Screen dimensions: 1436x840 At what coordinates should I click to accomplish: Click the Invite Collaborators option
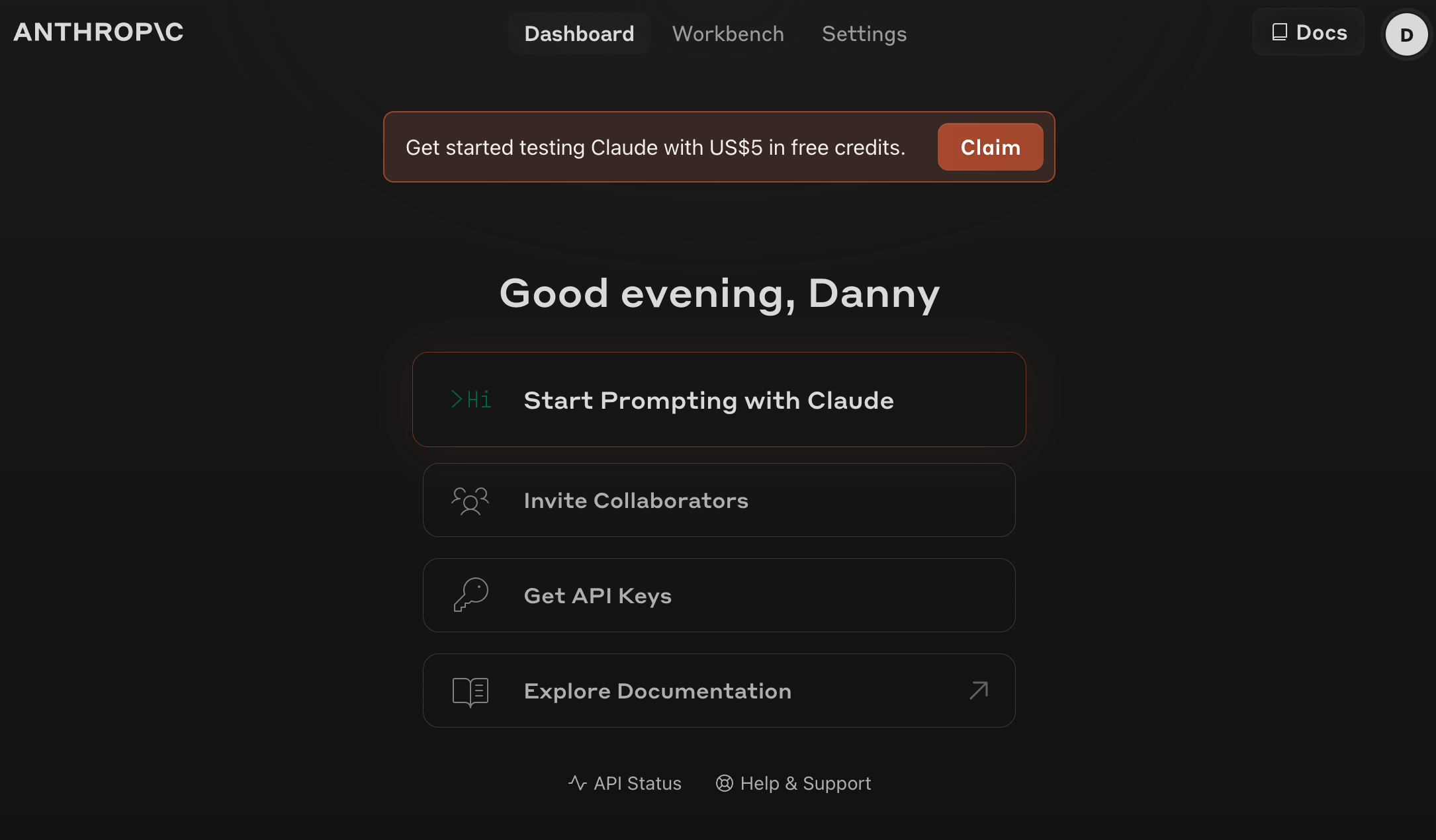point(718,499)
